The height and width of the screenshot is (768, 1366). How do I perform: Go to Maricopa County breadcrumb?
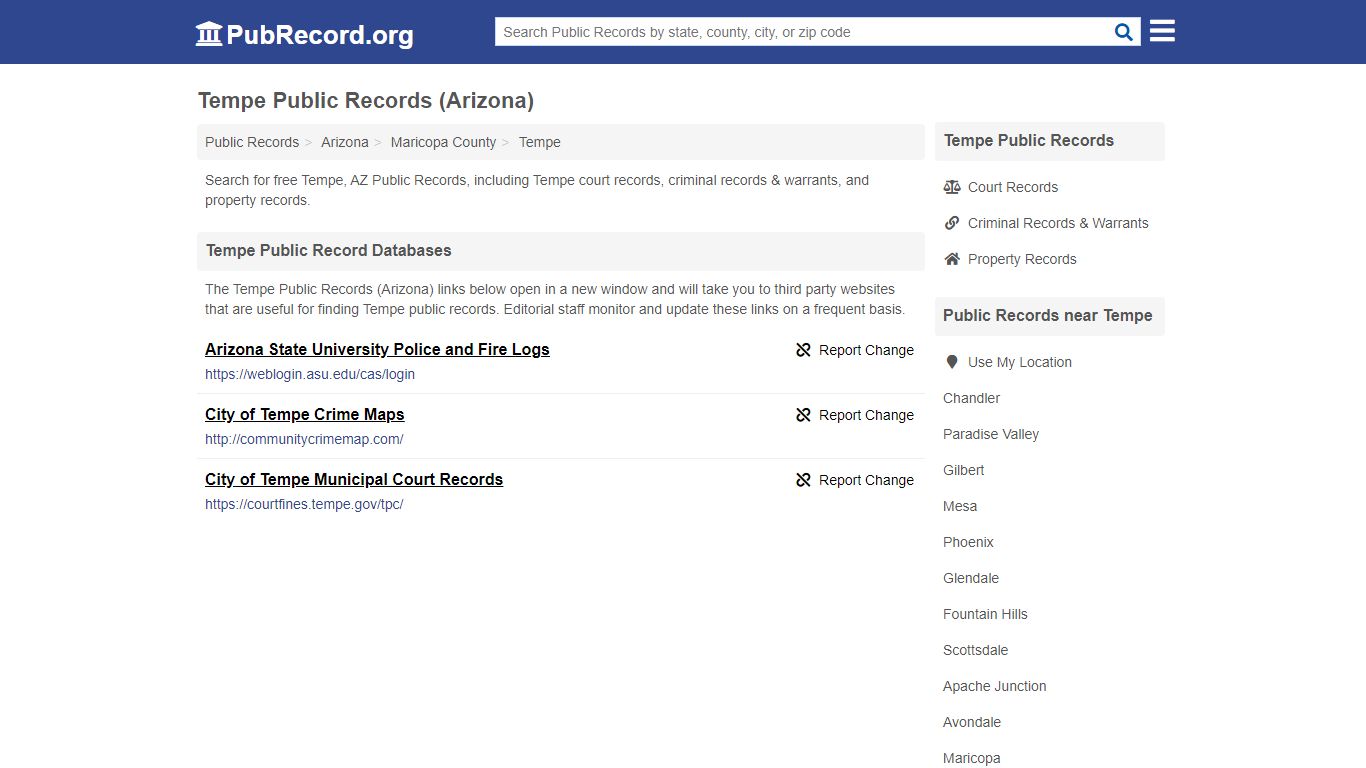[x=443, y=142]
